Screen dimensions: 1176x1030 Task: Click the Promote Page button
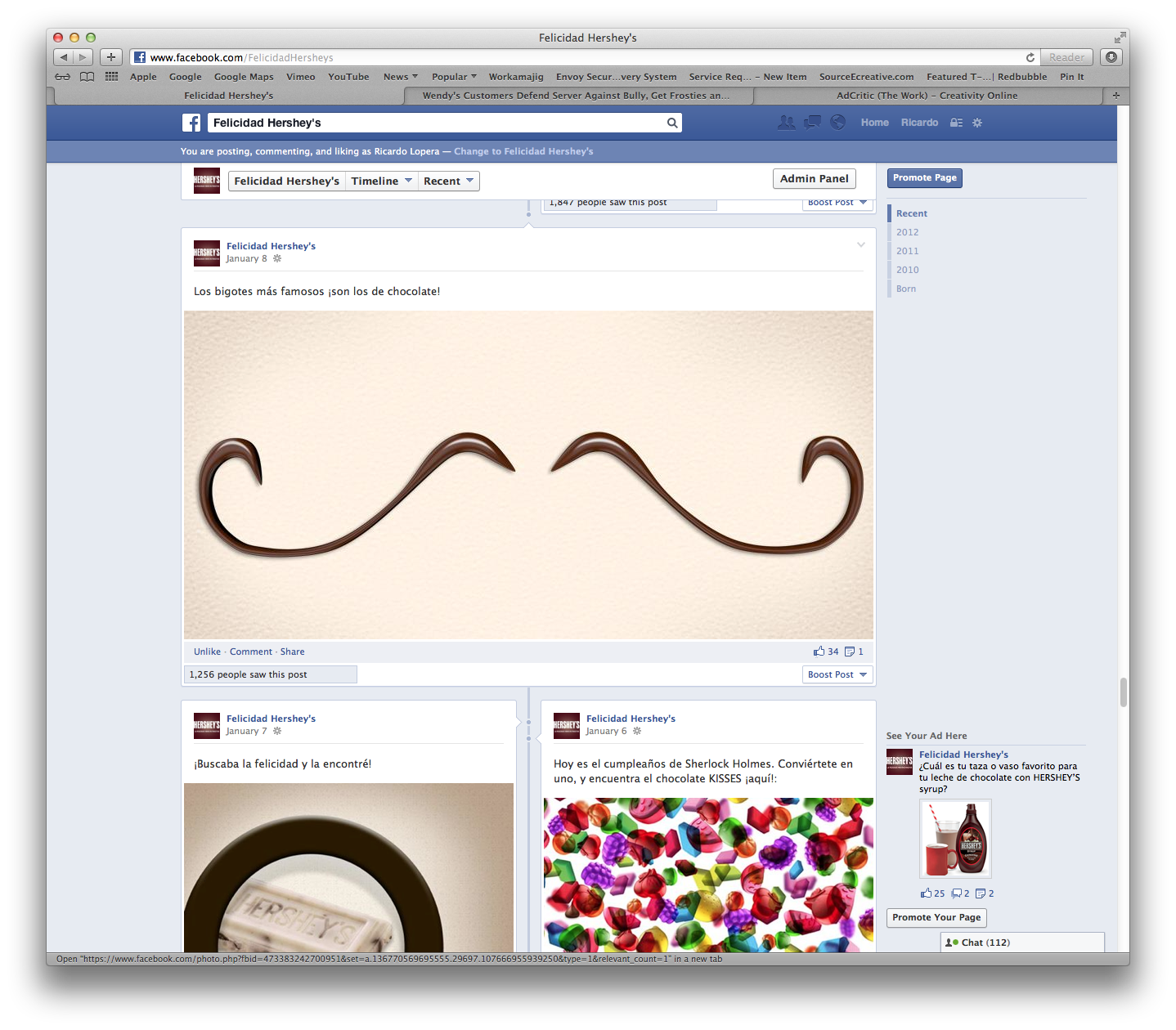[925, 178]
